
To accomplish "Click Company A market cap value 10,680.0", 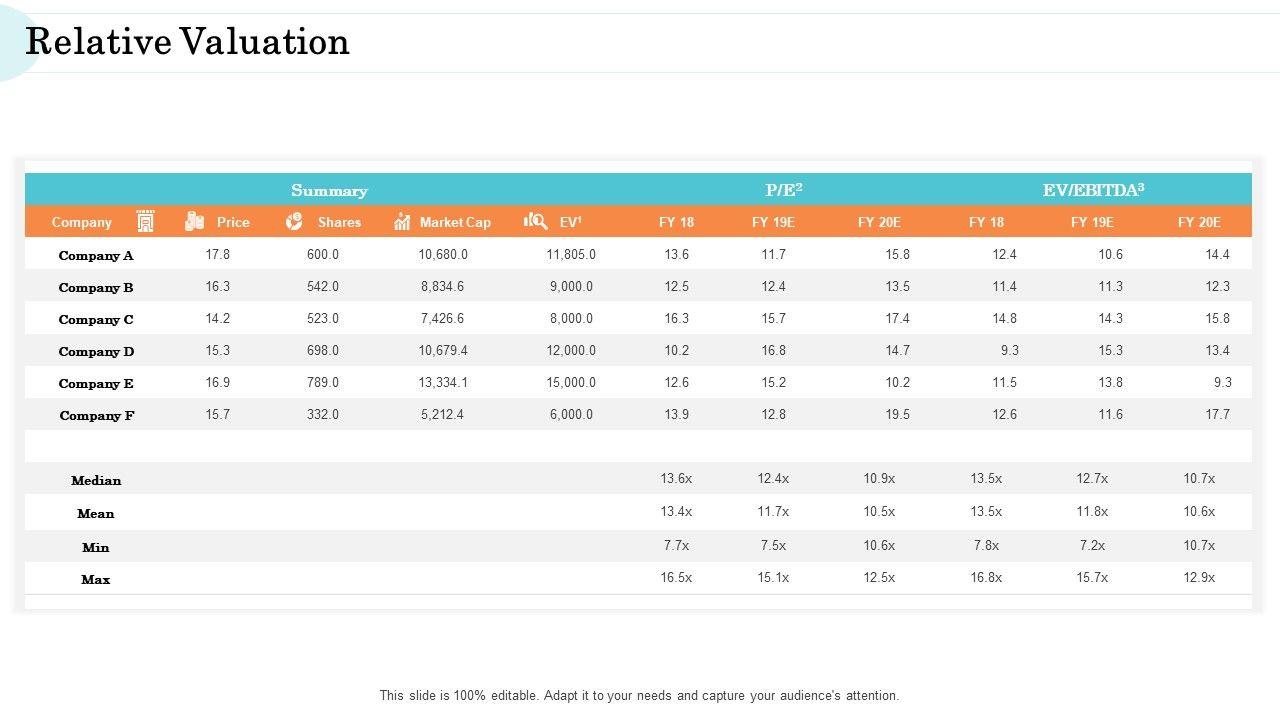I will (443, 254).
